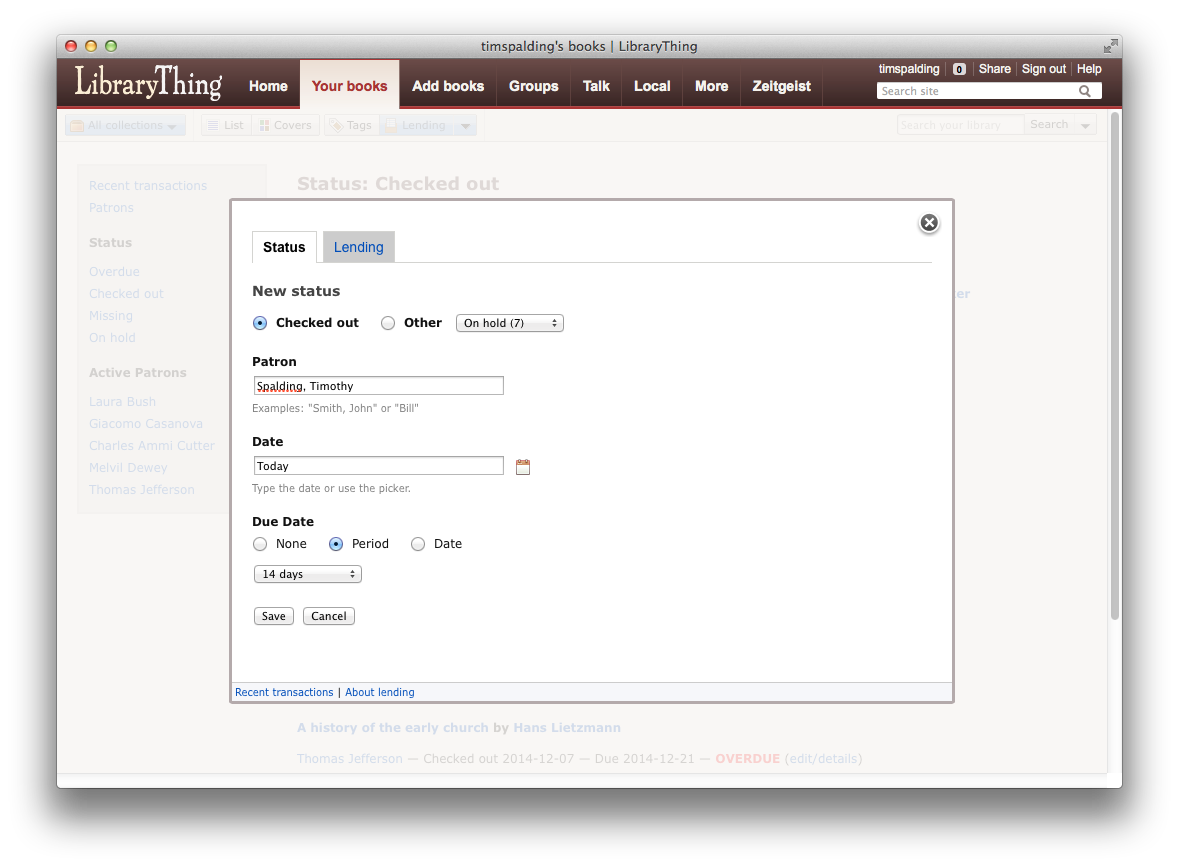The image size is (1179, 867).
Task: Click the timspalding username link
Action: pos(909,68)
